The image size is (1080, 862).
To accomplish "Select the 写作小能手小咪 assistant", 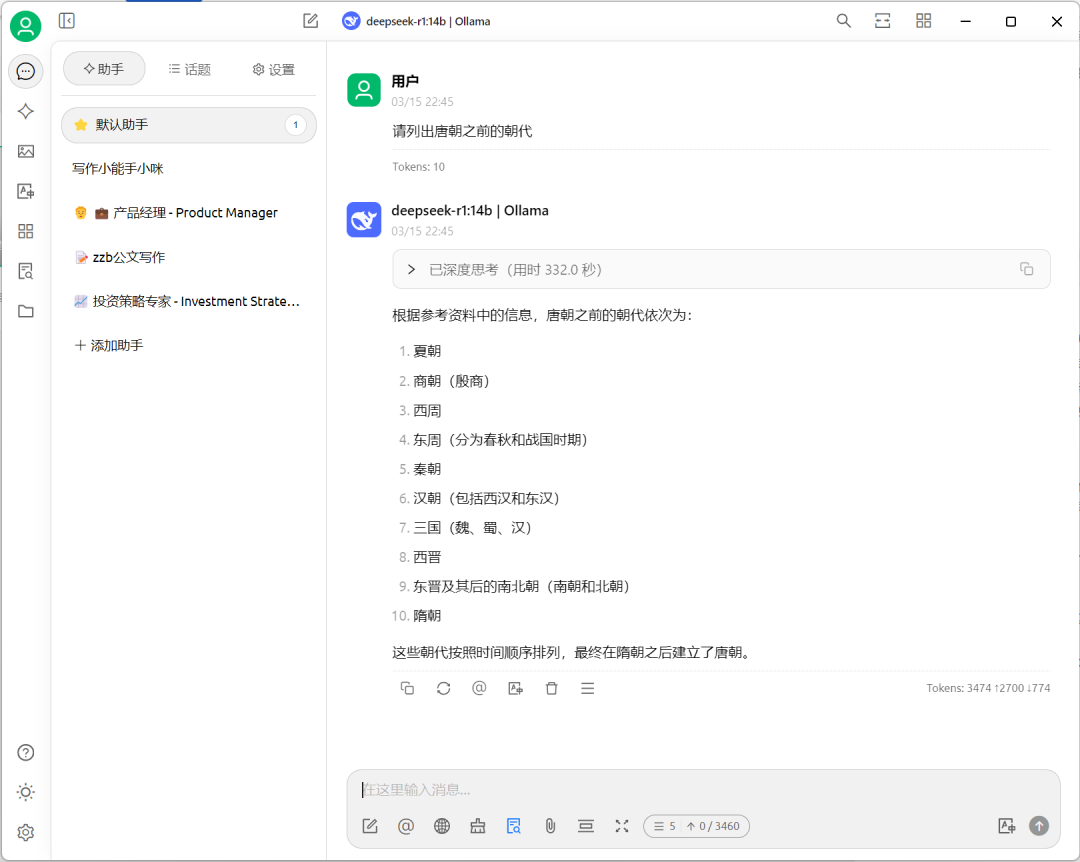I will pyautogui.click(x=116, y=170).
